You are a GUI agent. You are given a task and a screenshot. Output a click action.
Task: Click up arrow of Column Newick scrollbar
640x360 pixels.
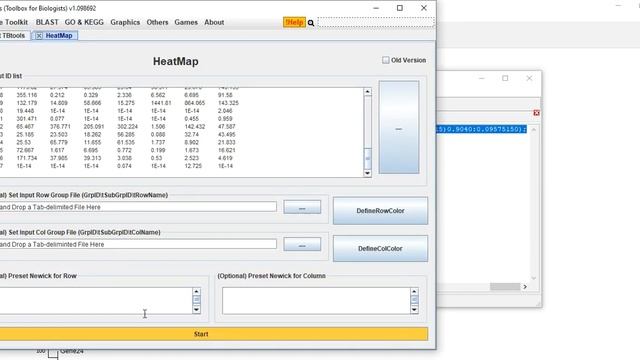click(x=414, y=291)
